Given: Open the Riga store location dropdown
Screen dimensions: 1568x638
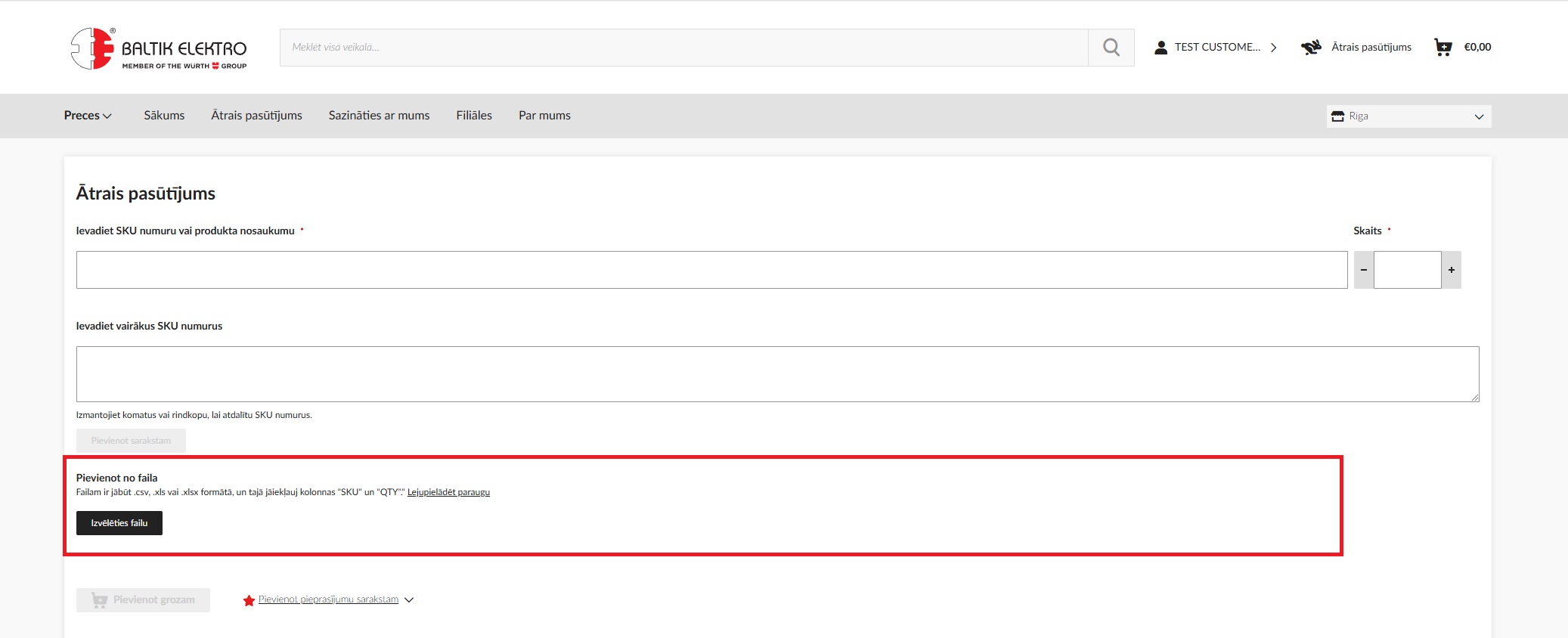Looking at the screenshot, I should 1478,116.
